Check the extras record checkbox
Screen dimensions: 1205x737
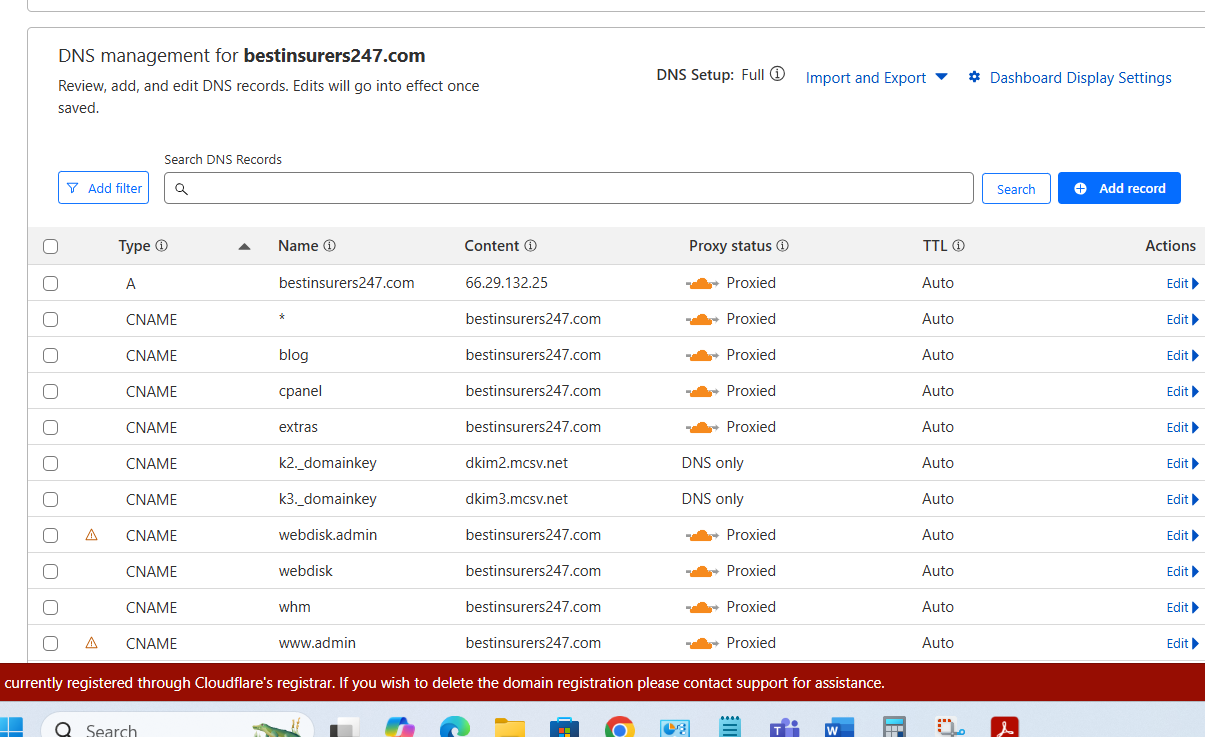click(51, 428)
